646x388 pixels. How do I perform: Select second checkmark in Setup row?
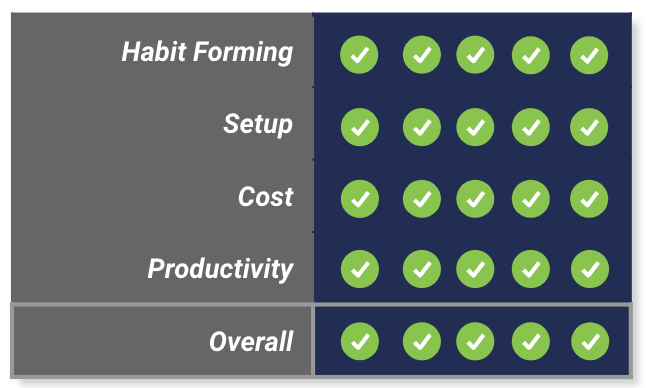tap(421, 127)
